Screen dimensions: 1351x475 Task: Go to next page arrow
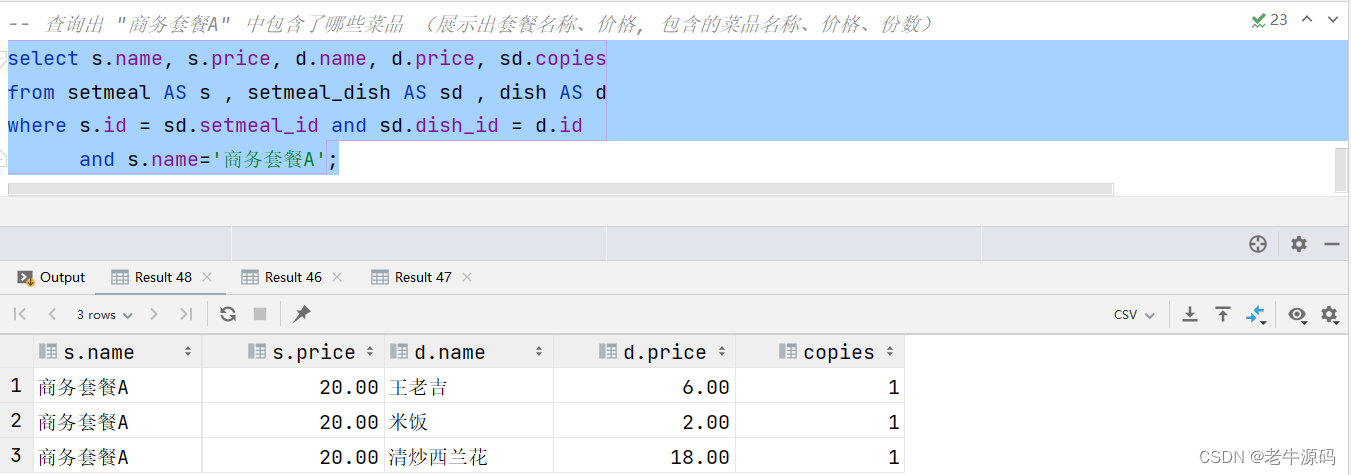(154, 314)
